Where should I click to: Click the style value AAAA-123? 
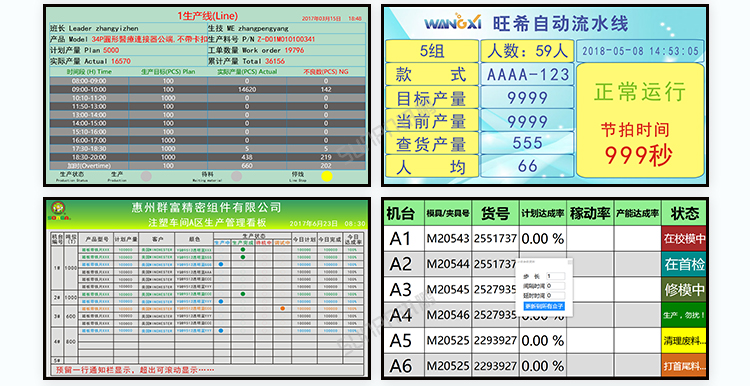528,74
